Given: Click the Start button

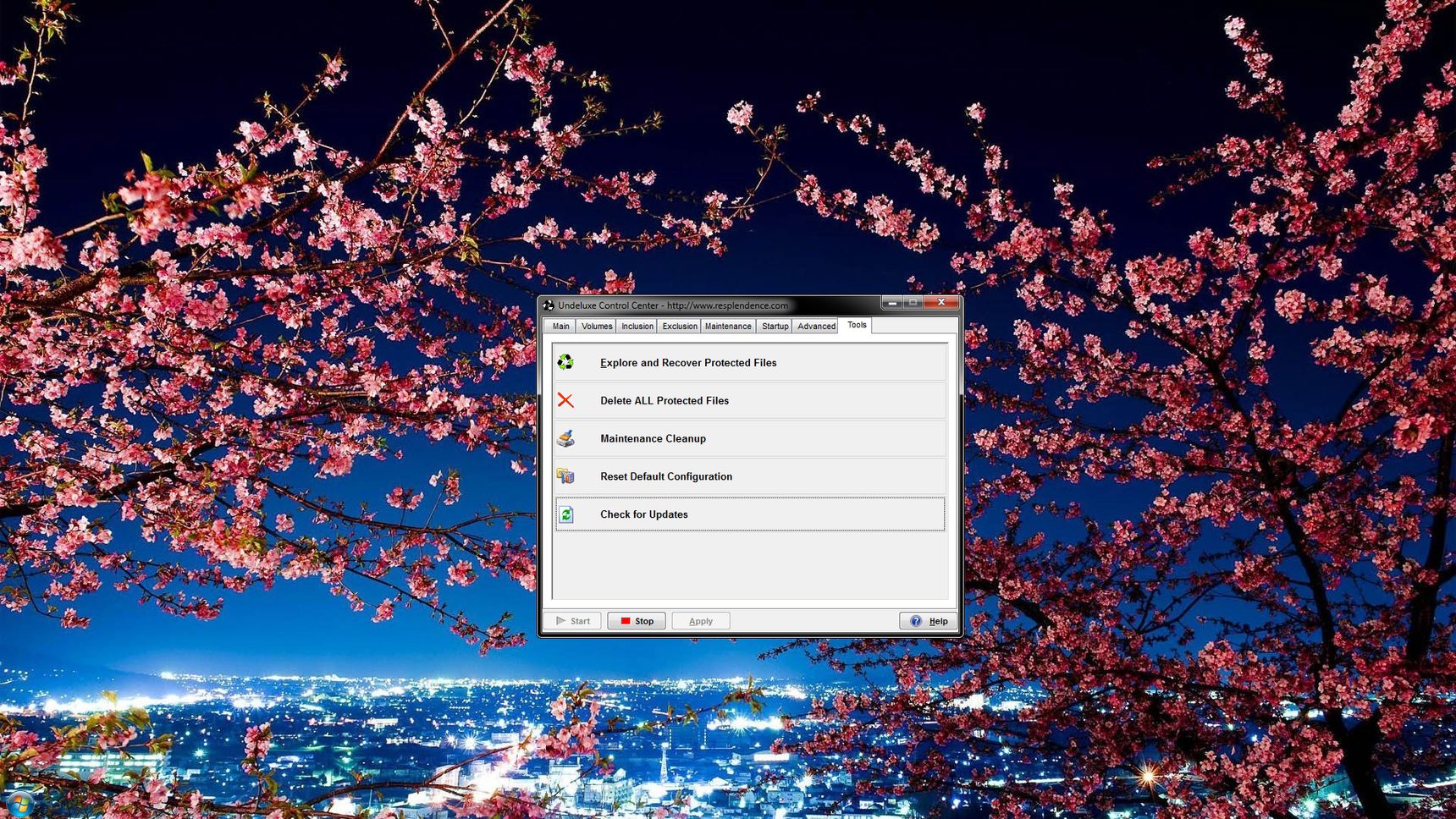Looking at the screenshot, I should click(x=573, y=621).
